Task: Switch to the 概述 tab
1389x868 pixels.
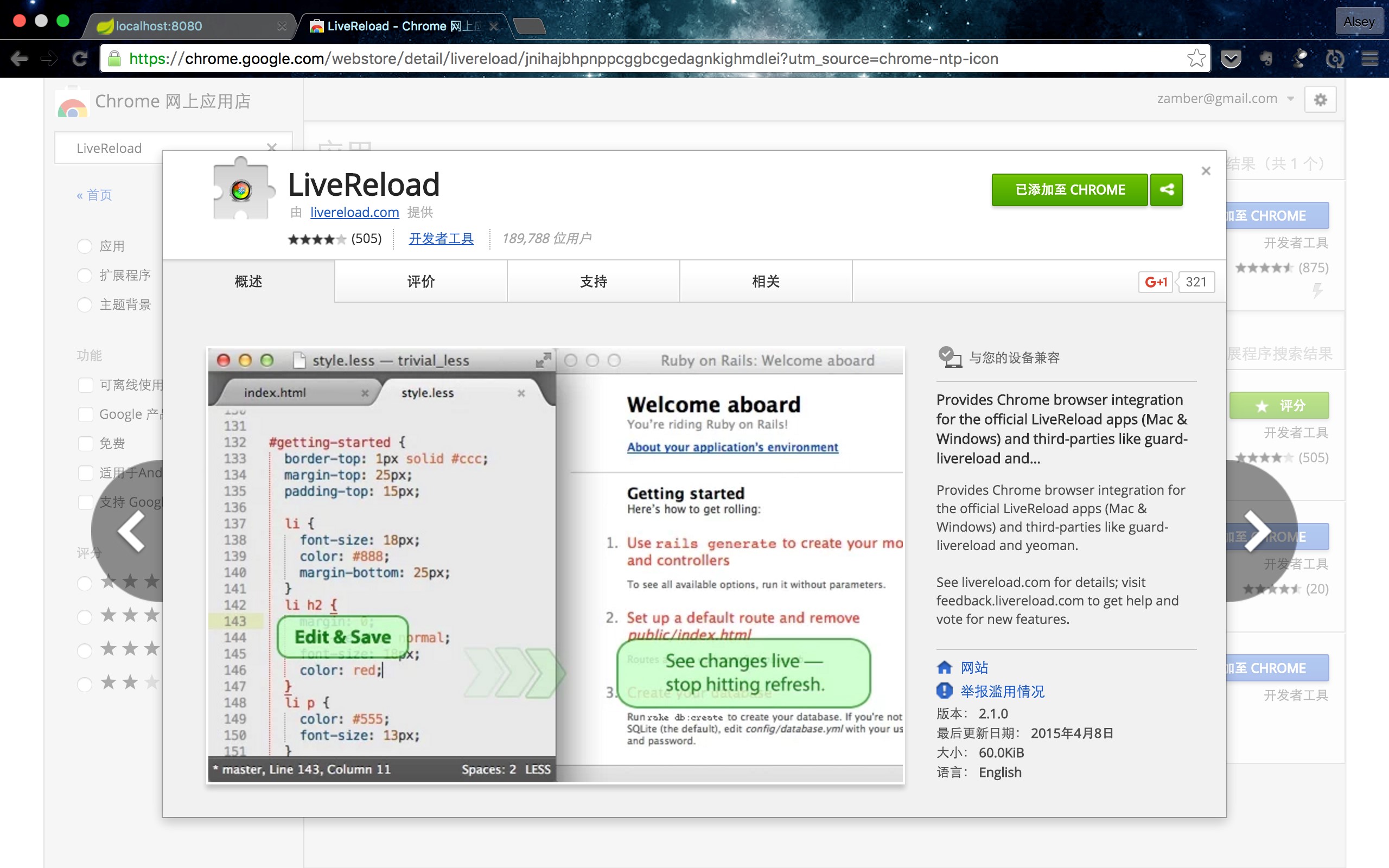Action: 249,282
